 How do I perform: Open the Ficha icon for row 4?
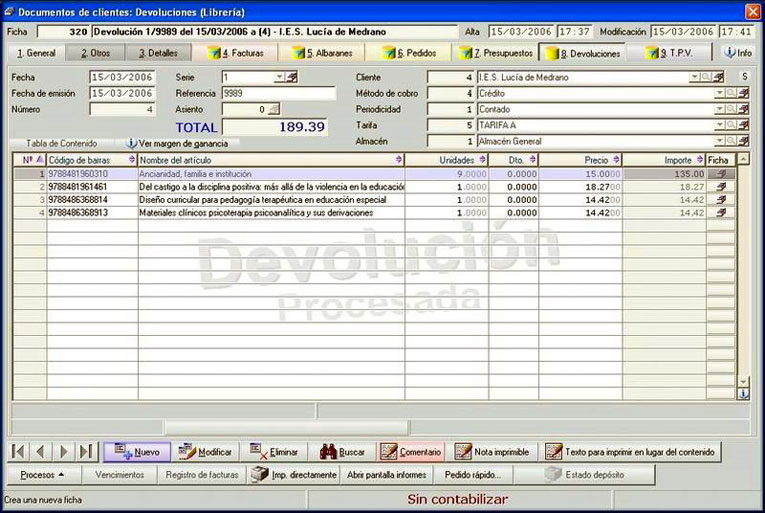[721, 213]
